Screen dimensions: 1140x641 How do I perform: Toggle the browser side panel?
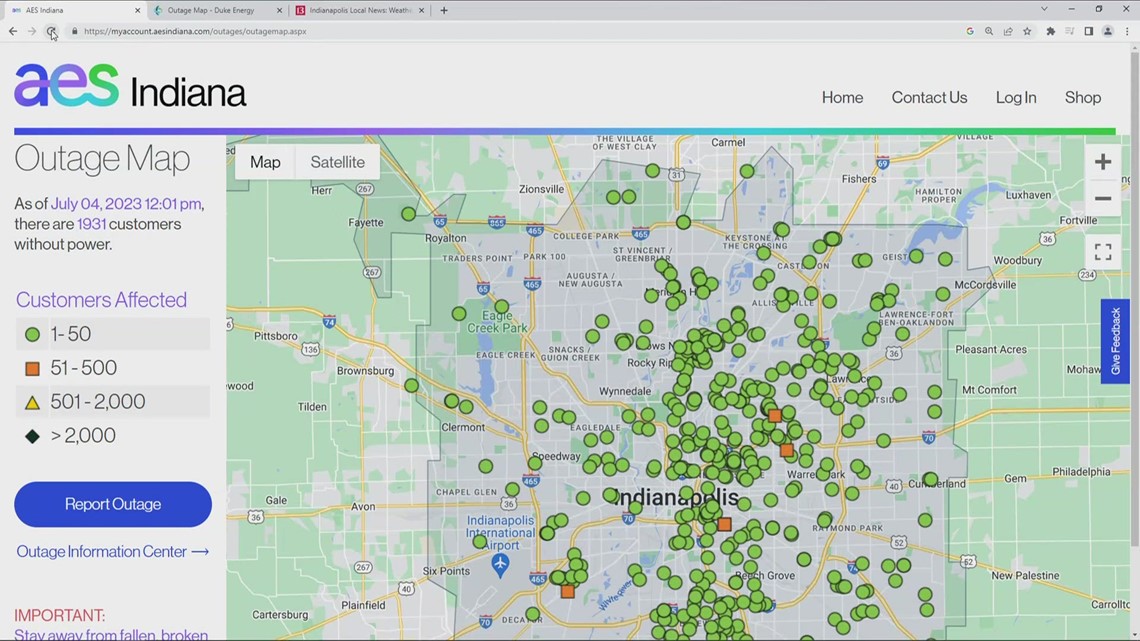click(1088, 31)
